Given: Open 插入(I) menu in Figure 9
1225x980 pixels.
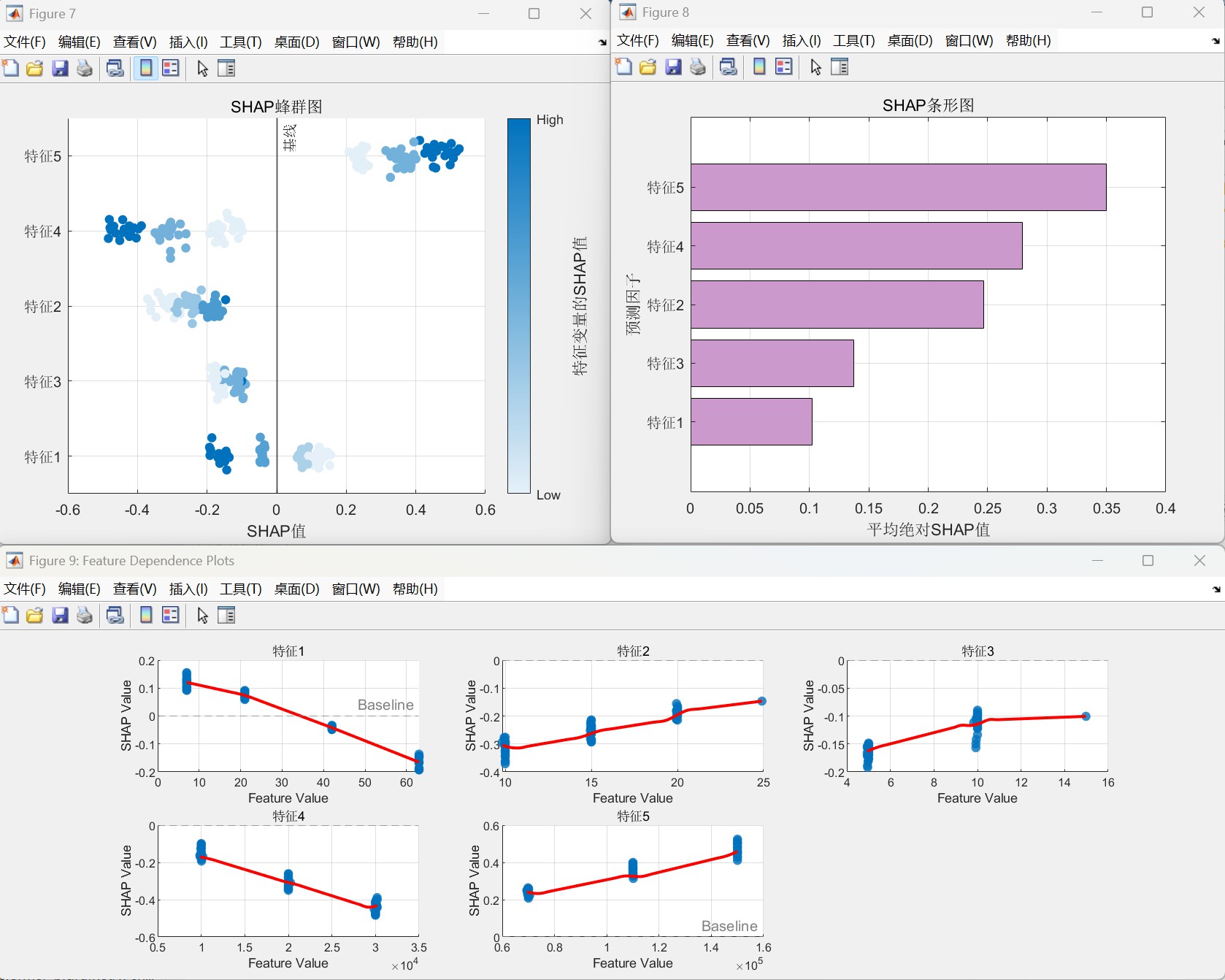Looking at the screenshot, I should tap(188, 589).
